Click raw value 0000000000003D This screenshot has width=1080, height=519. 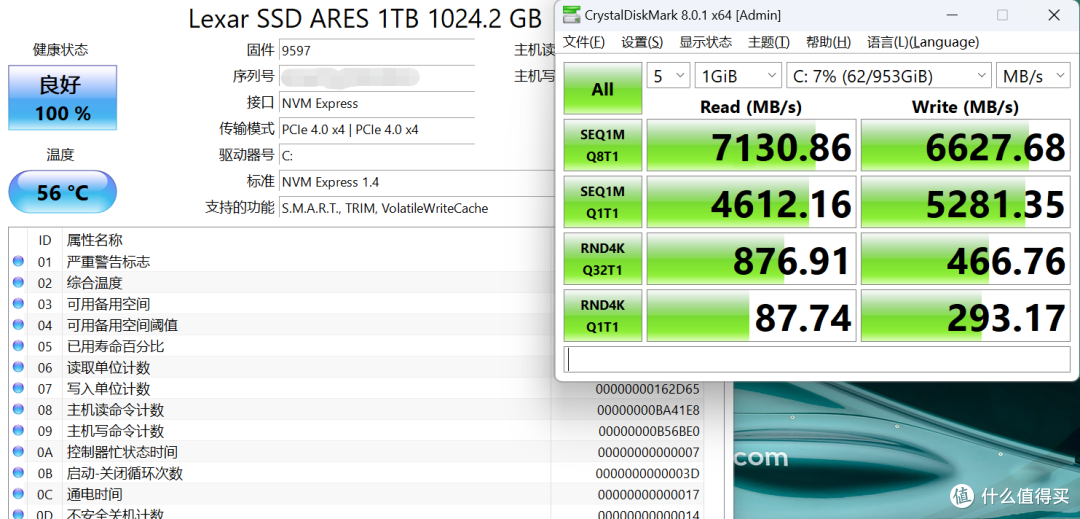pos(647,474)
